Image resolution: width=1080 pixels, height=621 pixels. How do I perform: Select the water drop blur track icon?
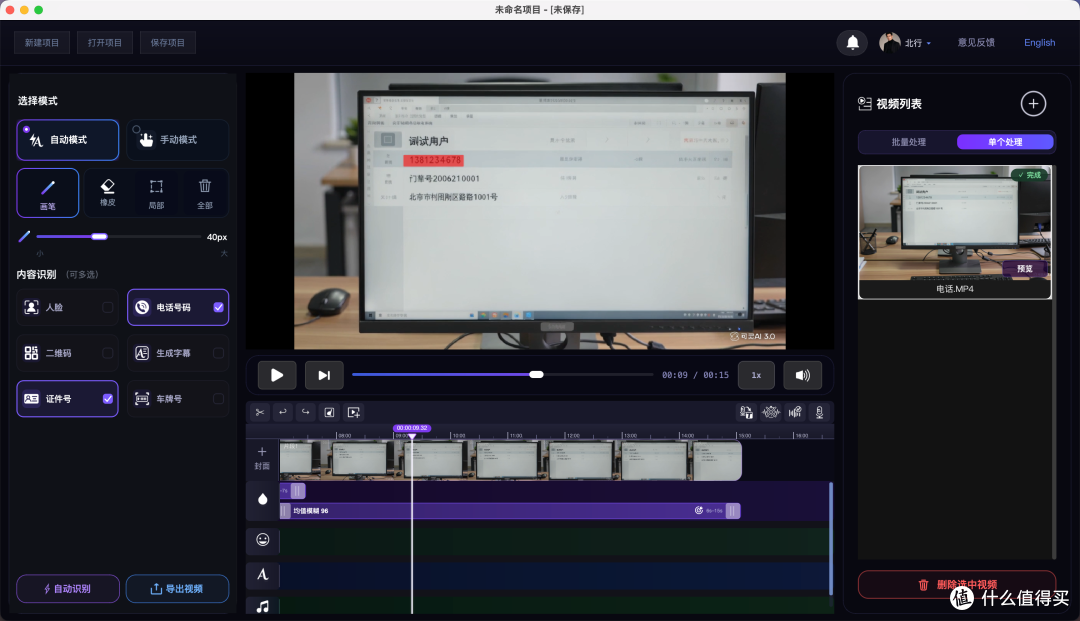[262, 499]
